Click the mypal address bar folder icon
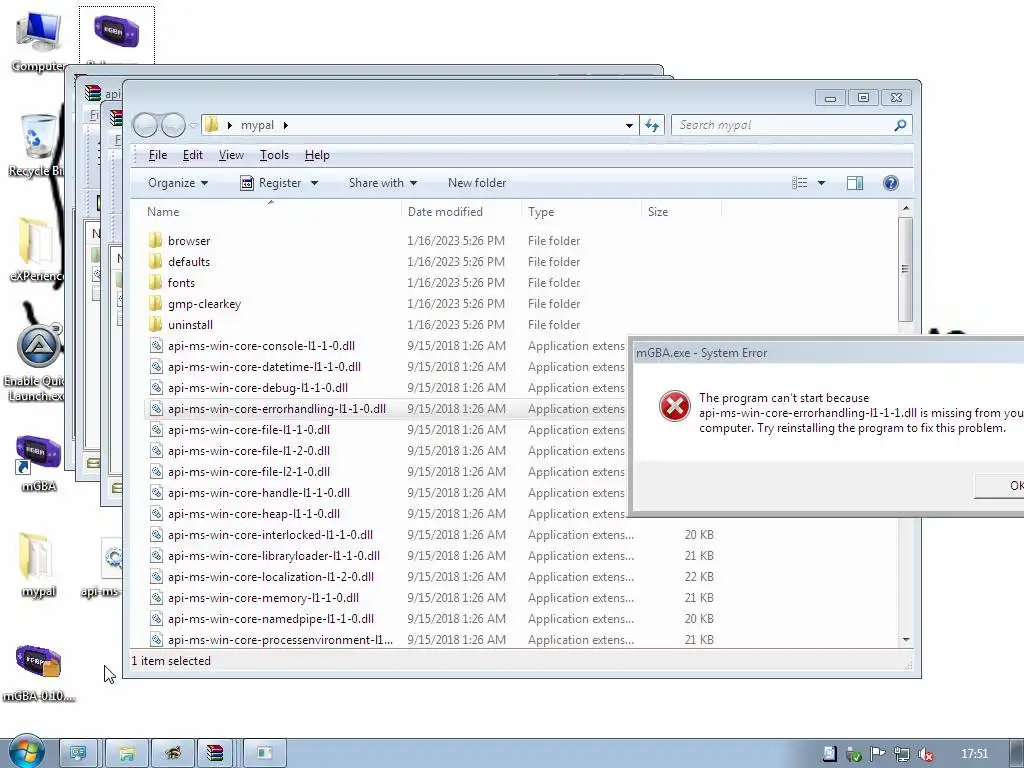This screenshot has width=1024, height=768. 212,125
